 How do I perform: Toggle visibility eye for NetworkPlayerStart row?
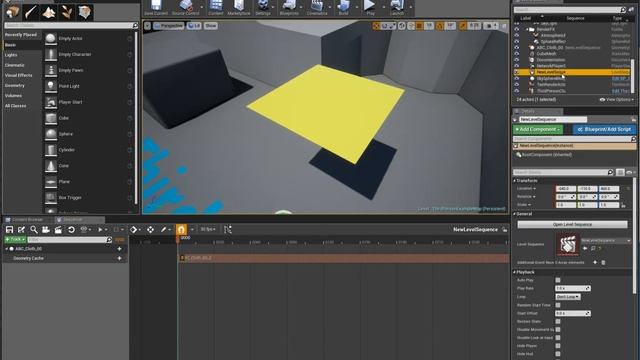pyautogui.click(x=517, y=66)
